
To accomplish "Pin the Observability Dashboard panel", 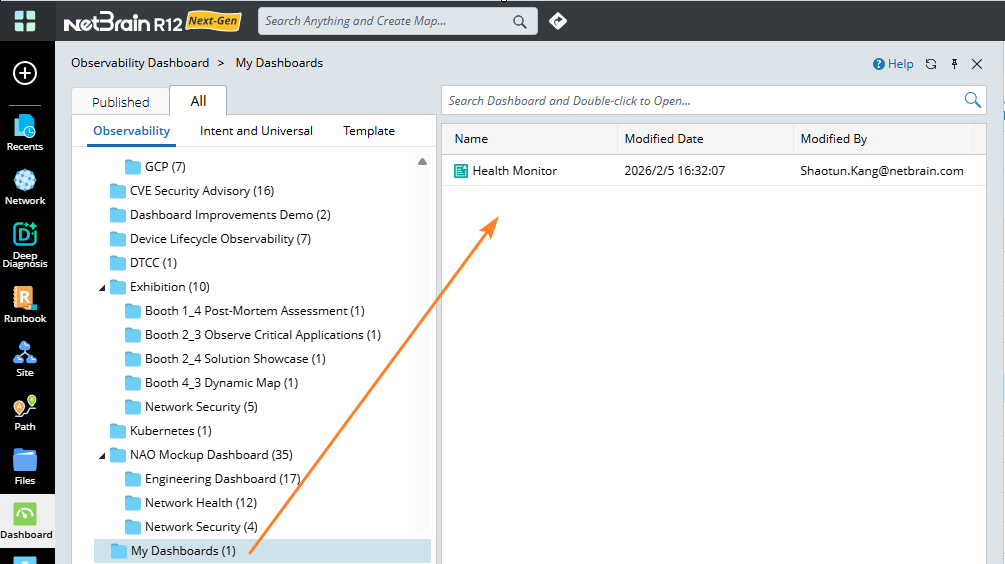I will click(x=954, y=64).
